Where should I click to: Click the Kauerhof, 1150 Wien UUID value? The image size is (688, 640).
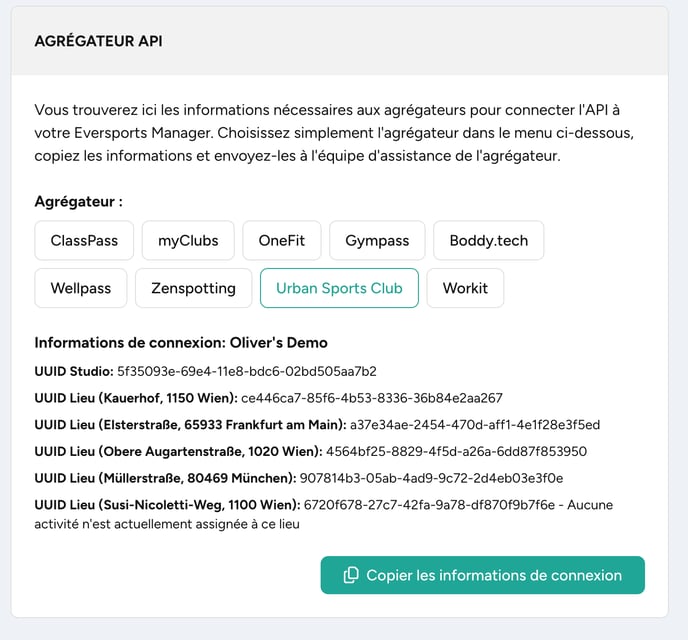click(372, 398)
